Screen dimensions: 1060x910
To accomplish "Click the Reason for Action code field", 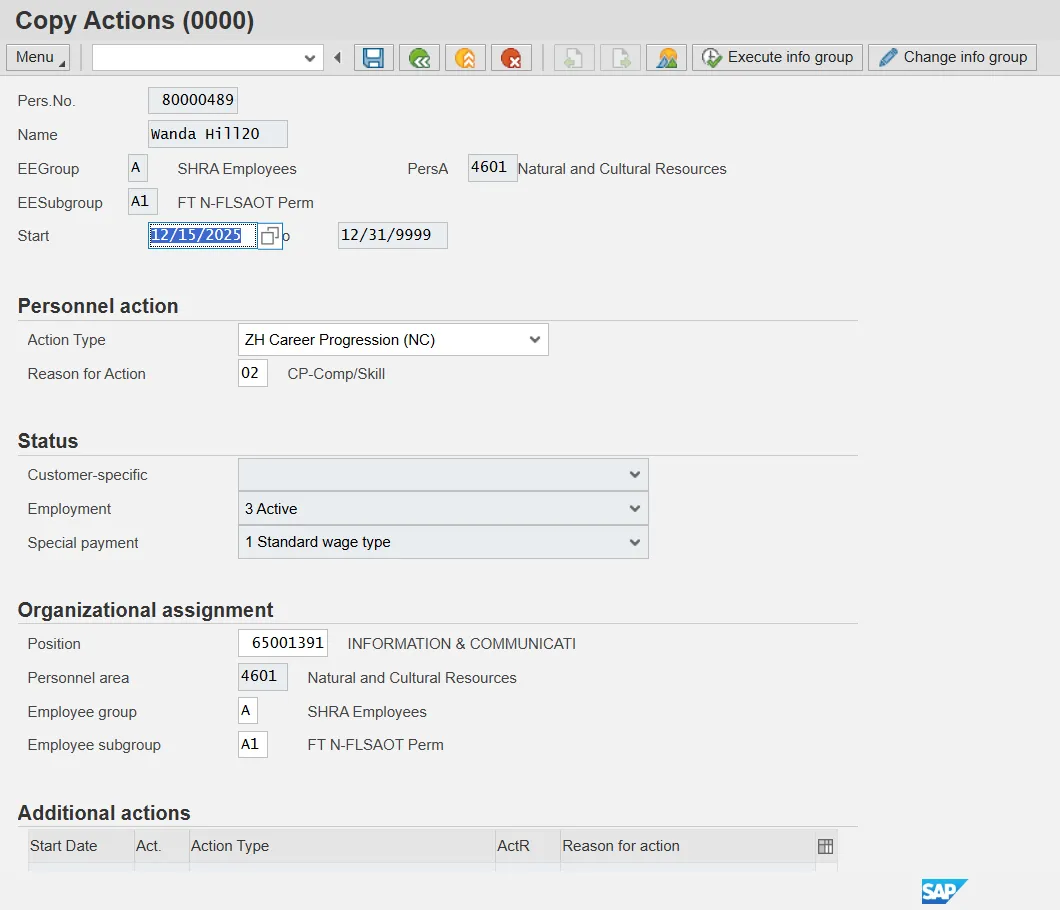I will [x=252, y=373].
